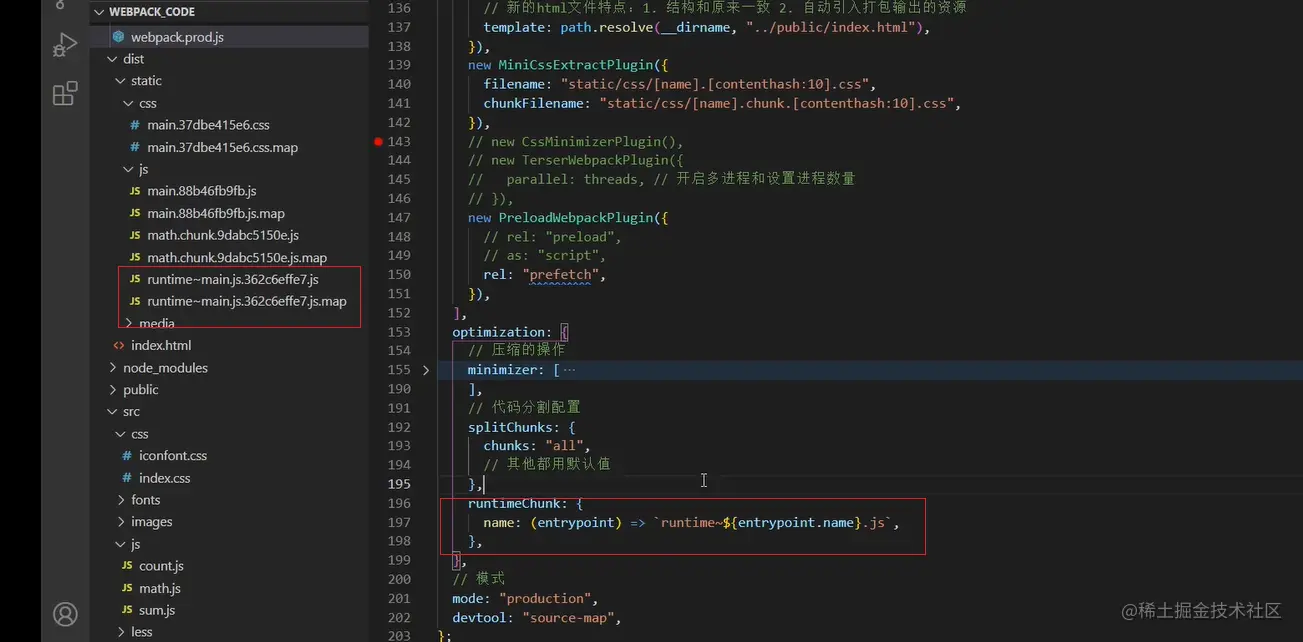
Task: Expand the fonts folder
Action: (120, 500)
